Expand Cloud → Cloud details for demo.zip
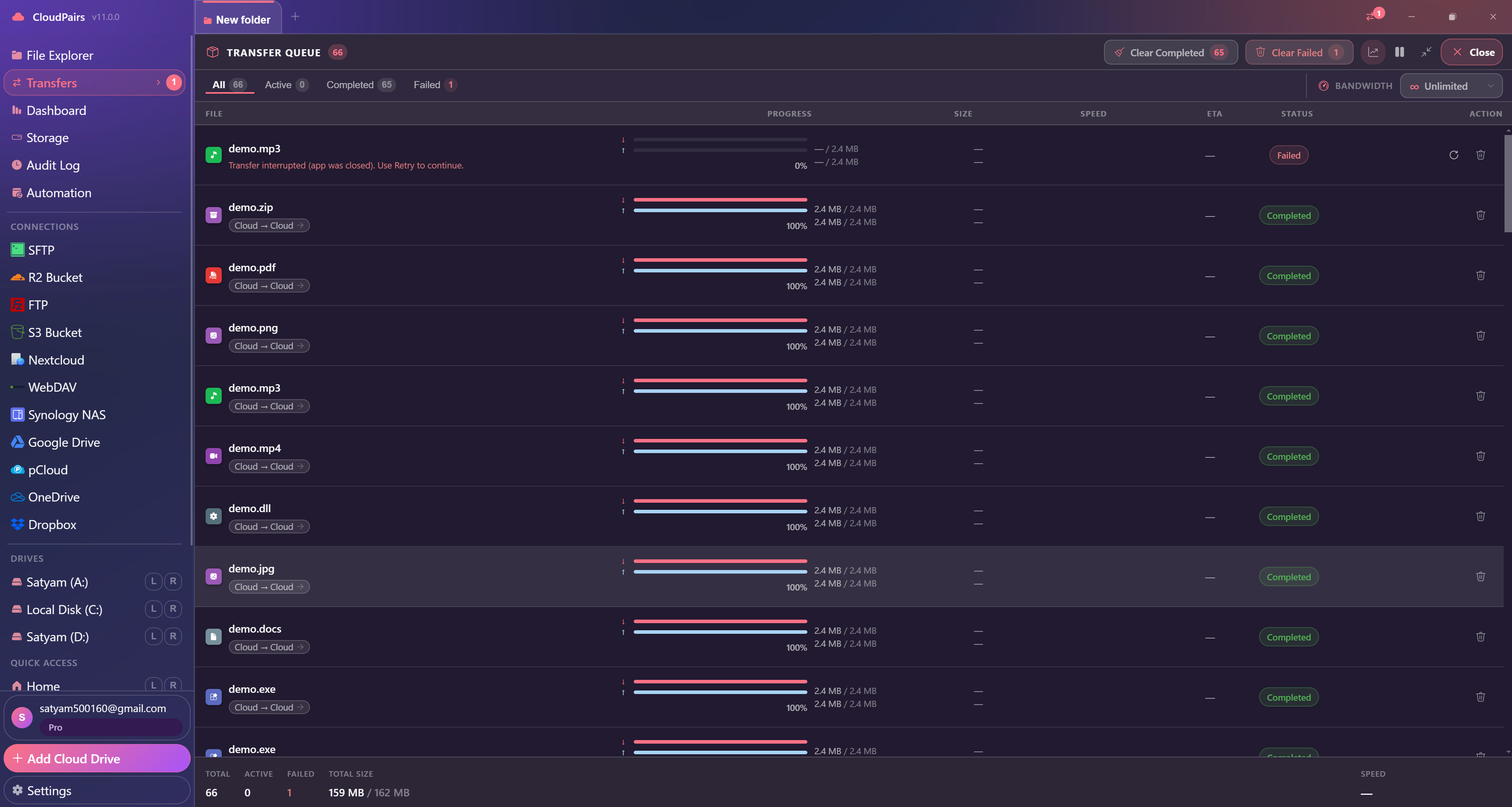 [269, 226]
